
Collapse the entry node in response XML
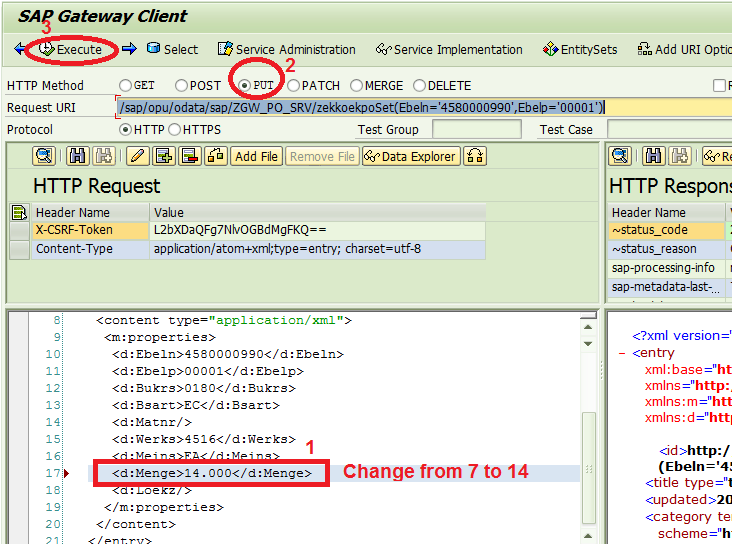pyautogui.click(x=622, y=354)
